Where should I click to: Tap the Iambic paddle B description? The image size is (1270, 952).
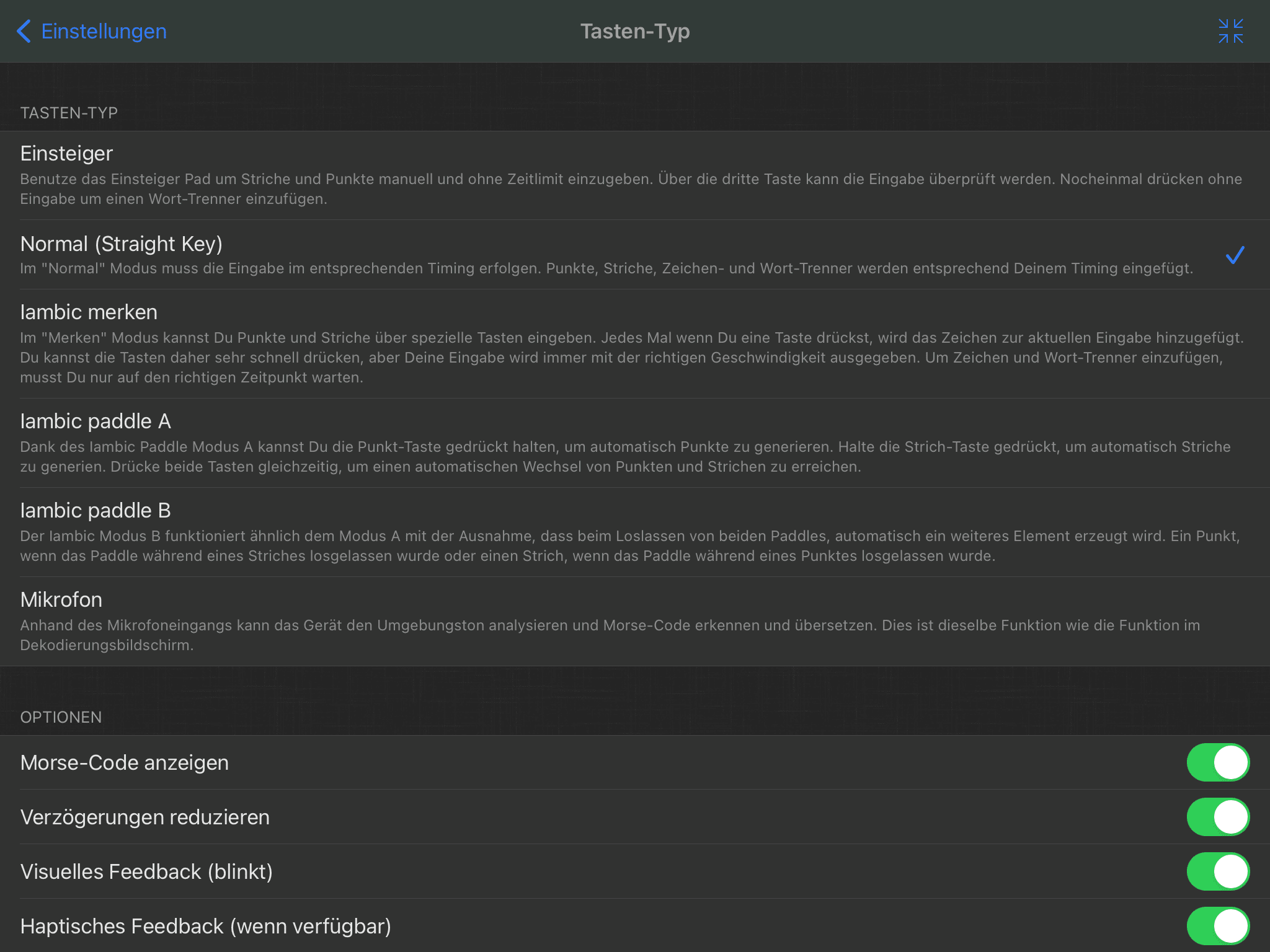pos(630,546)
